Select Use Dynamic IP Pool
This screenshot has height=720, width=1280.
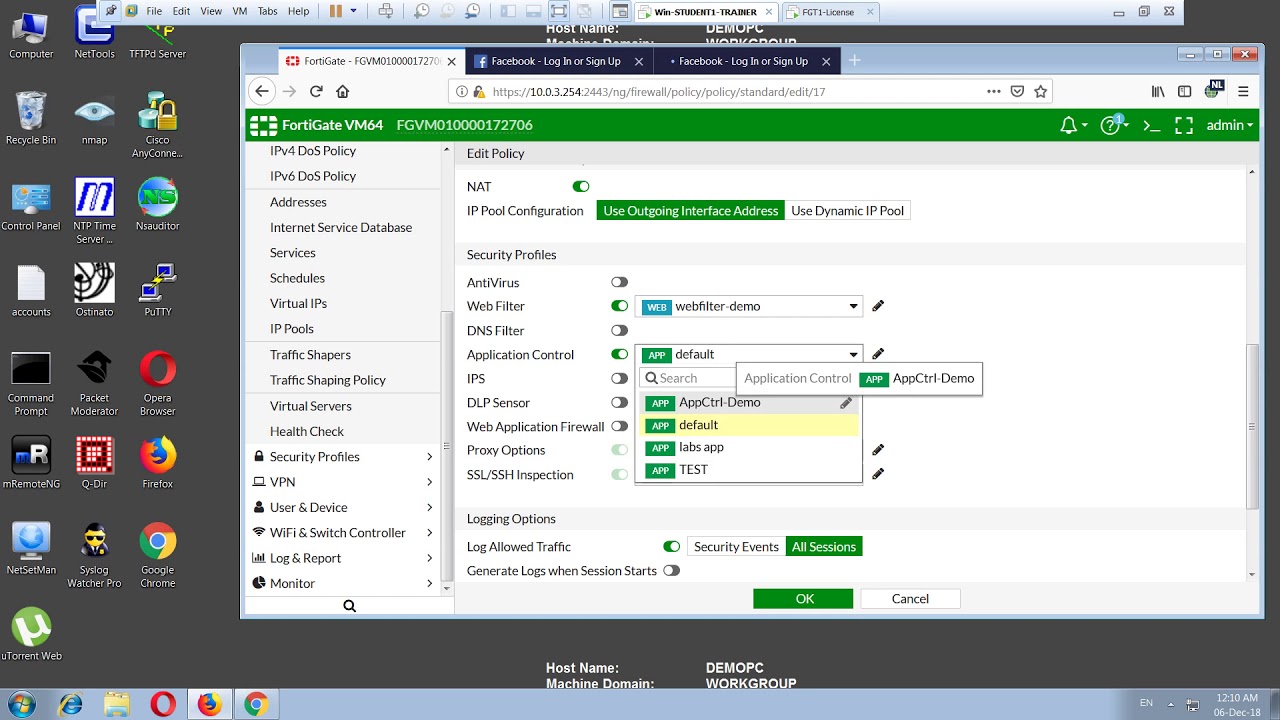pos(847,211)
